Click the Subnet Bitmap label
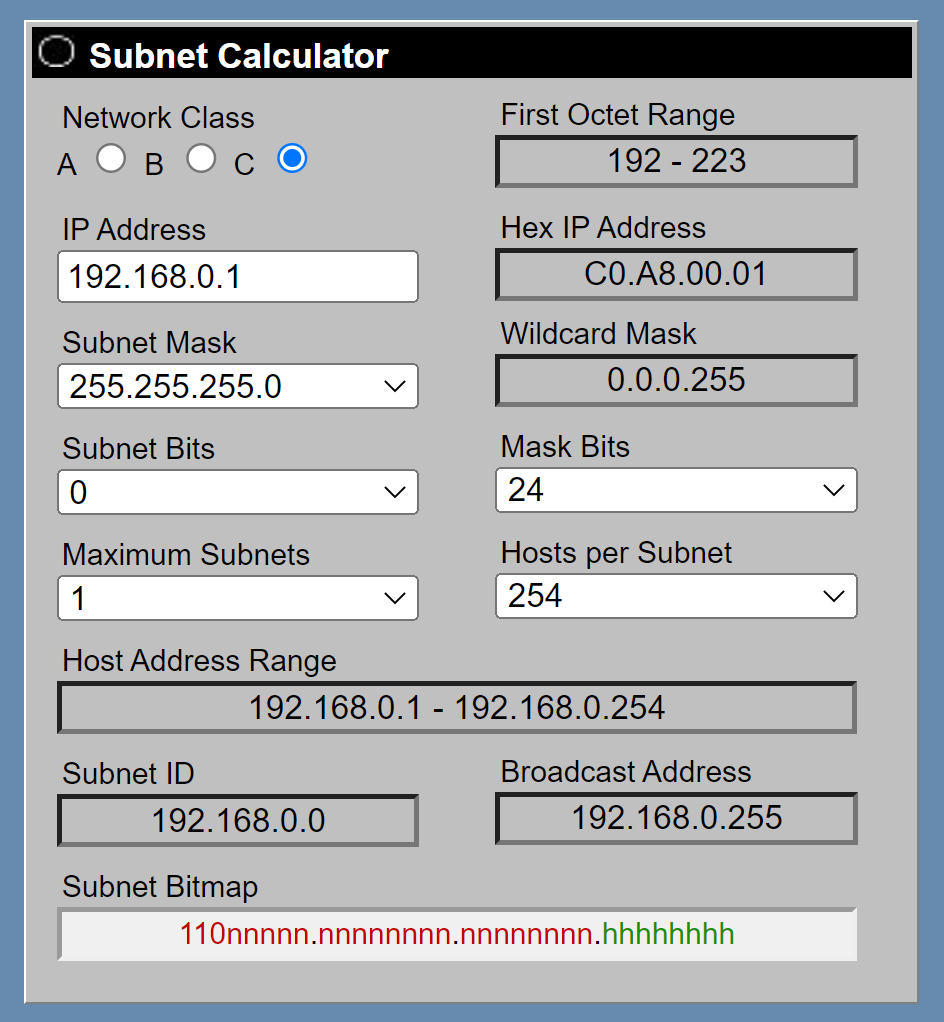The height and width of the screenshot is (1022, 944). 160,887
